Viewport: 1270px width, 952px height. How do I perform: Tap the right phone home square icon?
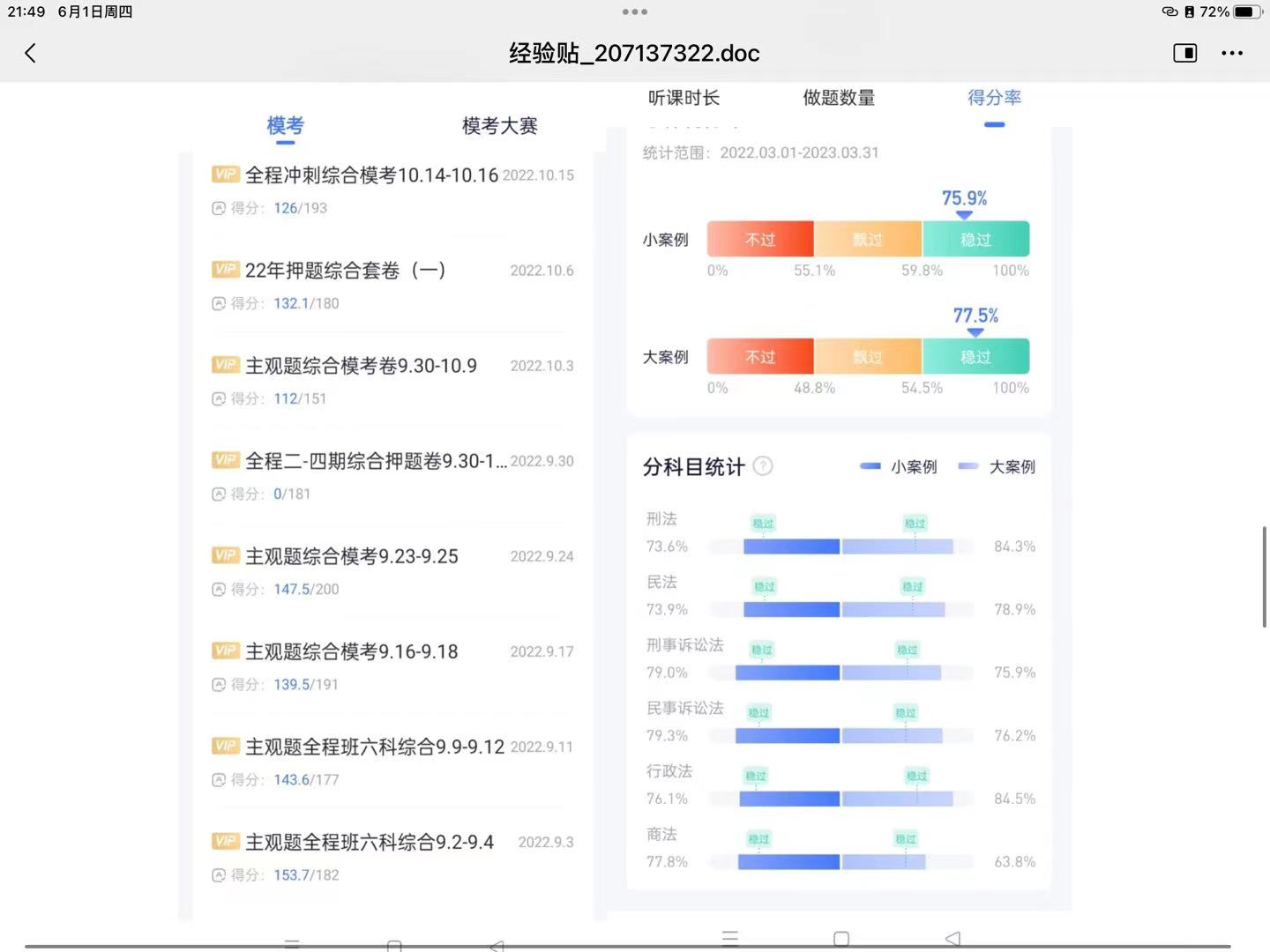point(841,939)
